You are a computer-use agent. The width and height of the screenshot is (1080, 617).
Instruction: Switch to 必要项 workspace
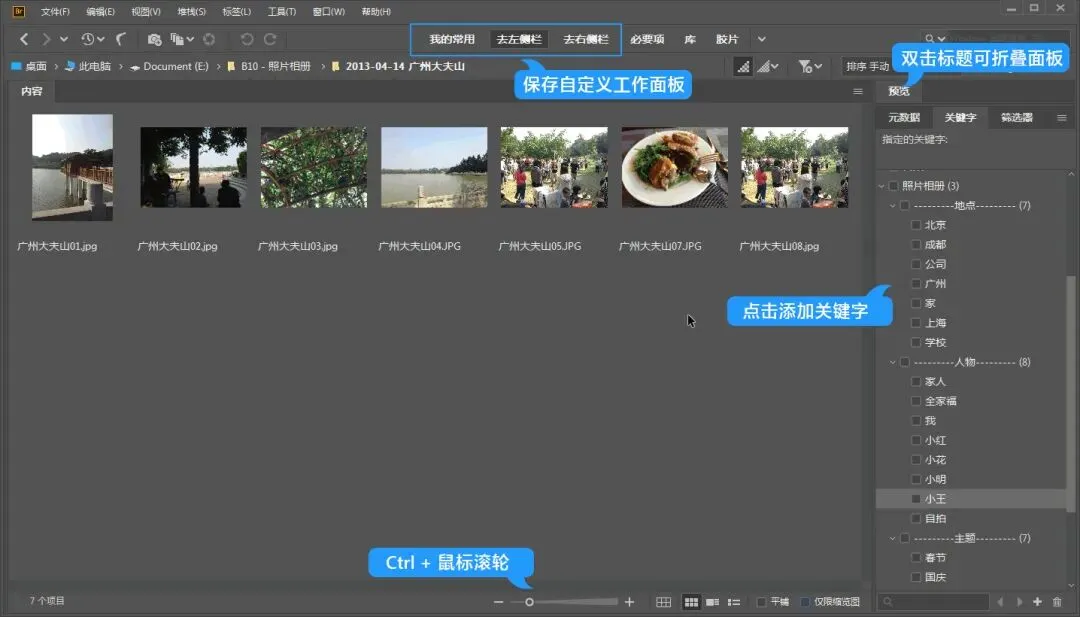[647, 39]
